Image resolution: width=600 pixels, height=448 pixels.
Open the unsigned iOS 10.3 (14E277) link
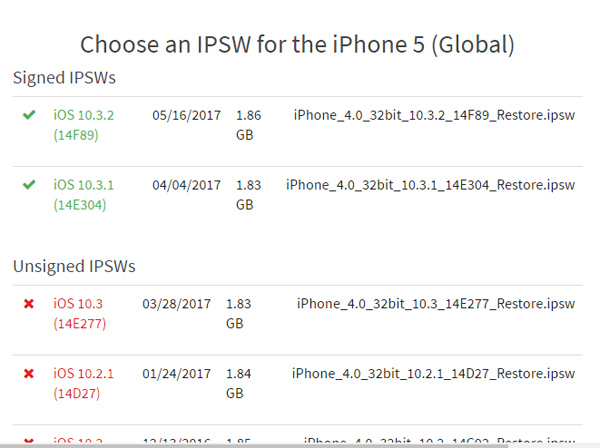(x=80, y=313)
